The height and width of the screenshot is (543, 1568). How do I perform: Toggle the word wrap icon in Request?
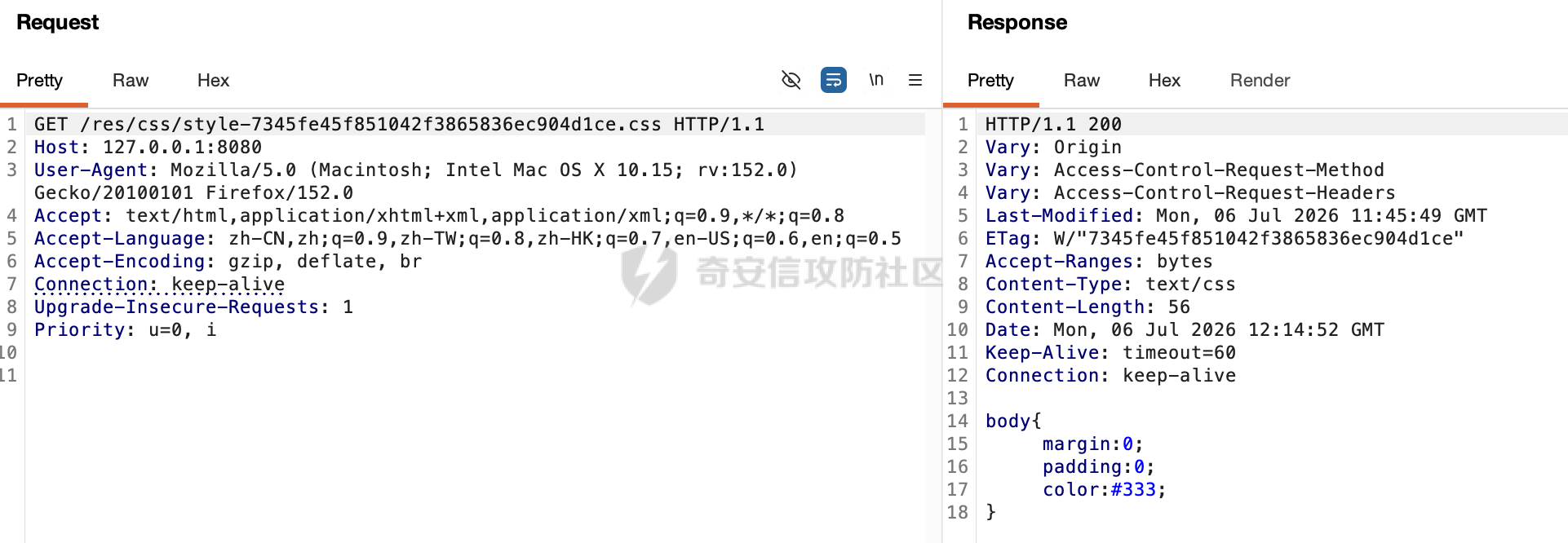point(834,80)
